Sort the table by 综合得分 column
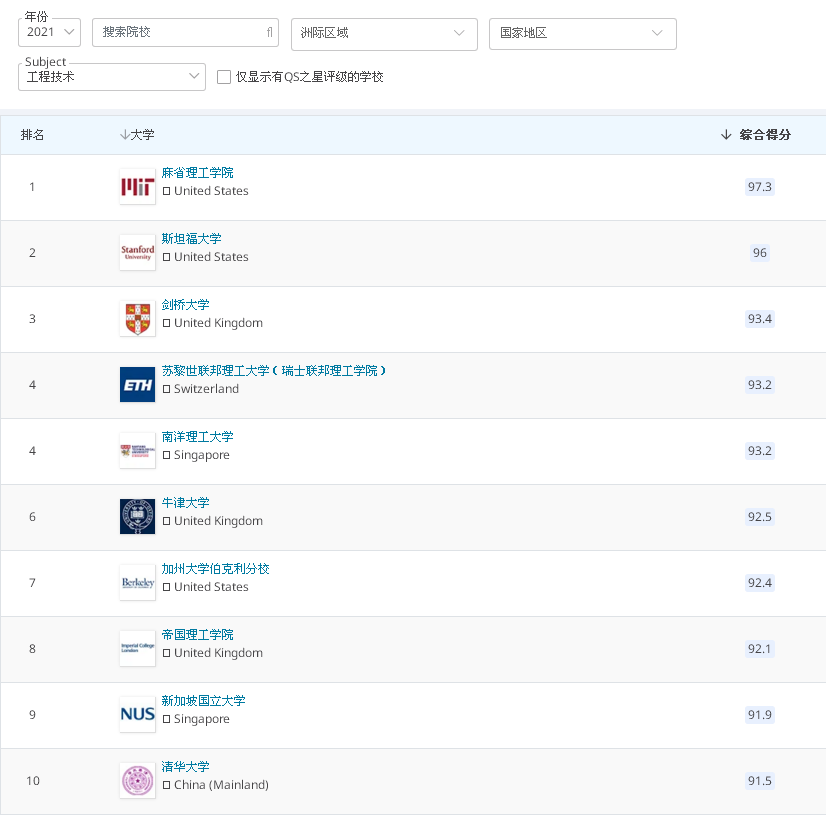The width and height of the screenshot is (826, 815). 756,135
